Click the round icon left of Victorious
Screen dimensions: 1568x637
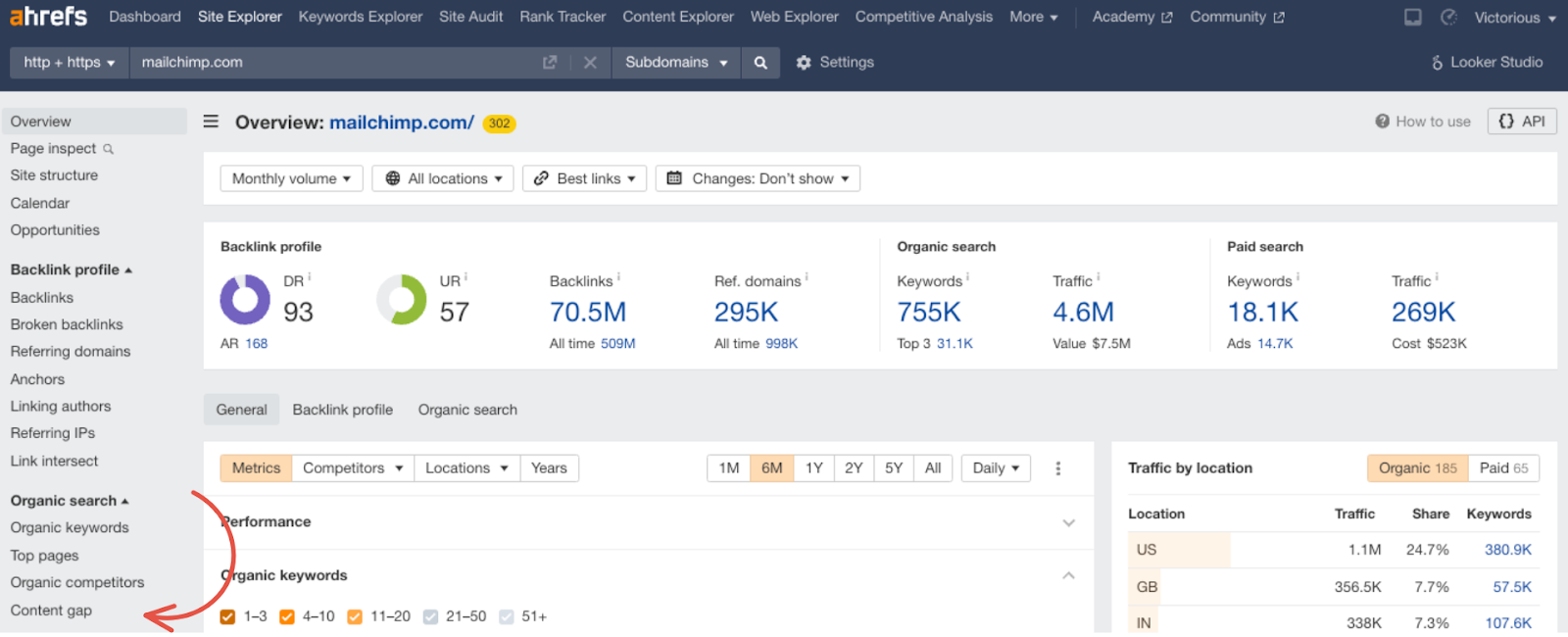1449,18
